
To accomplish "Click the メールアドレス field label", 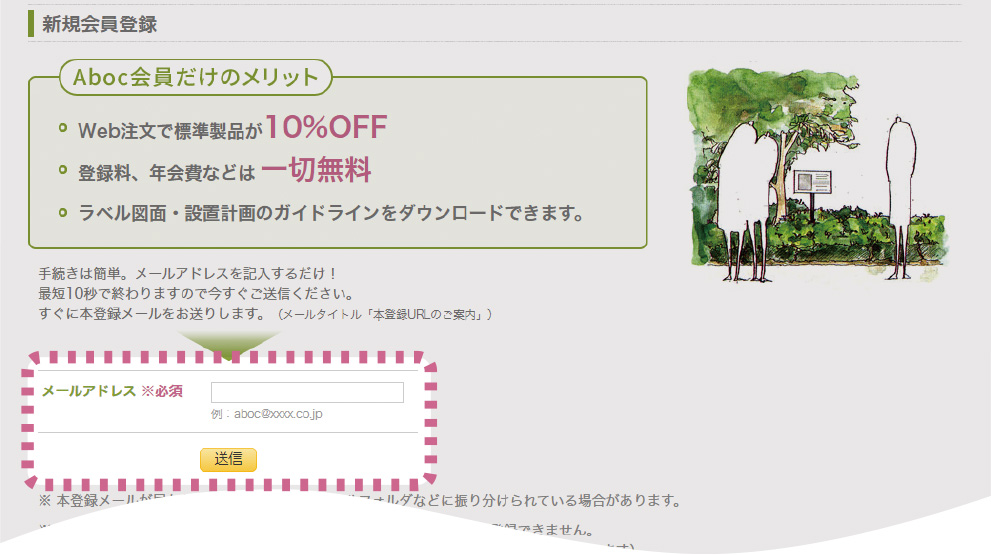I will 87,391.
